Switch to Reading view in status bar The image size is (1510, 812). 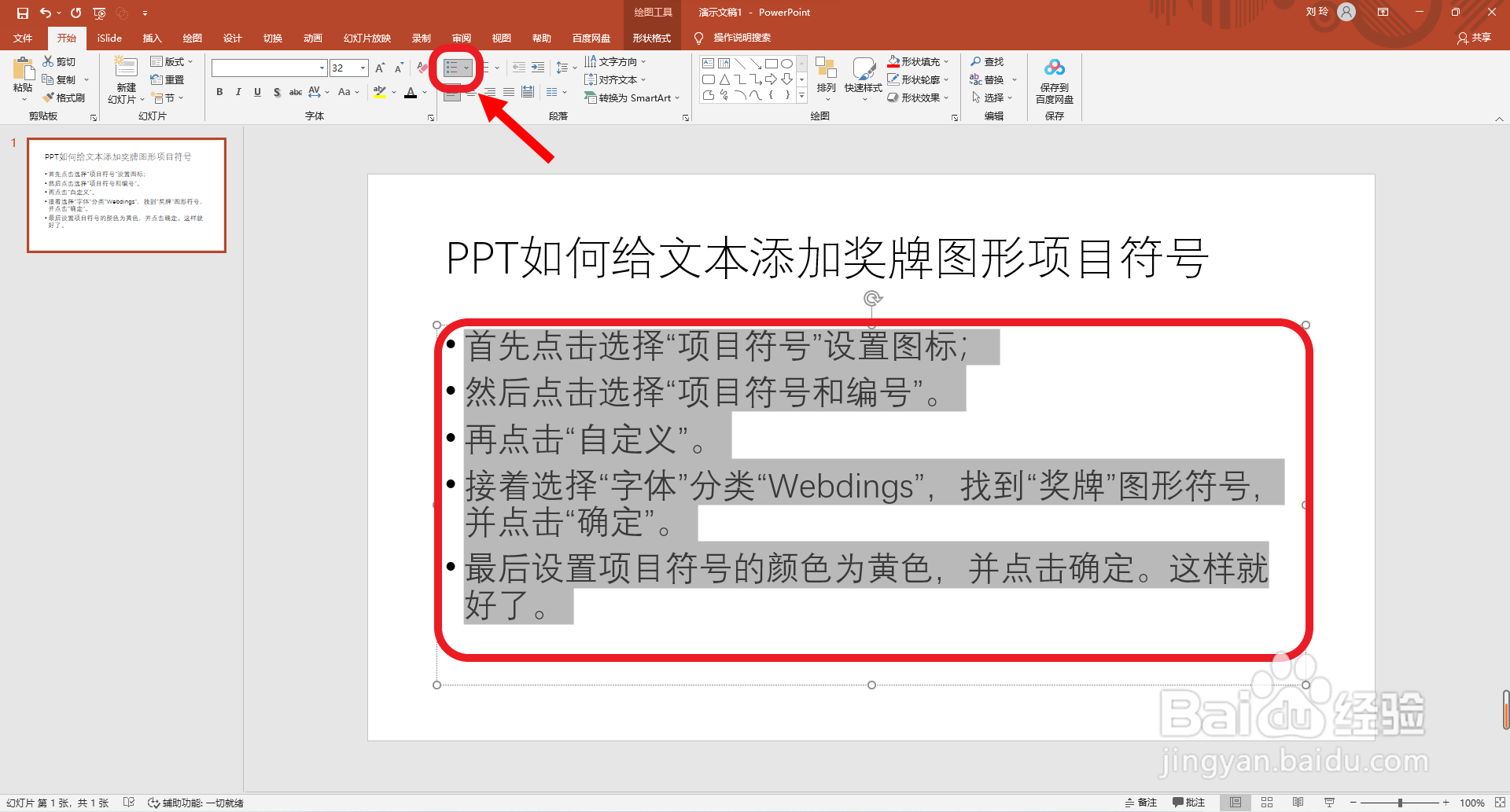pos(1298,803)
